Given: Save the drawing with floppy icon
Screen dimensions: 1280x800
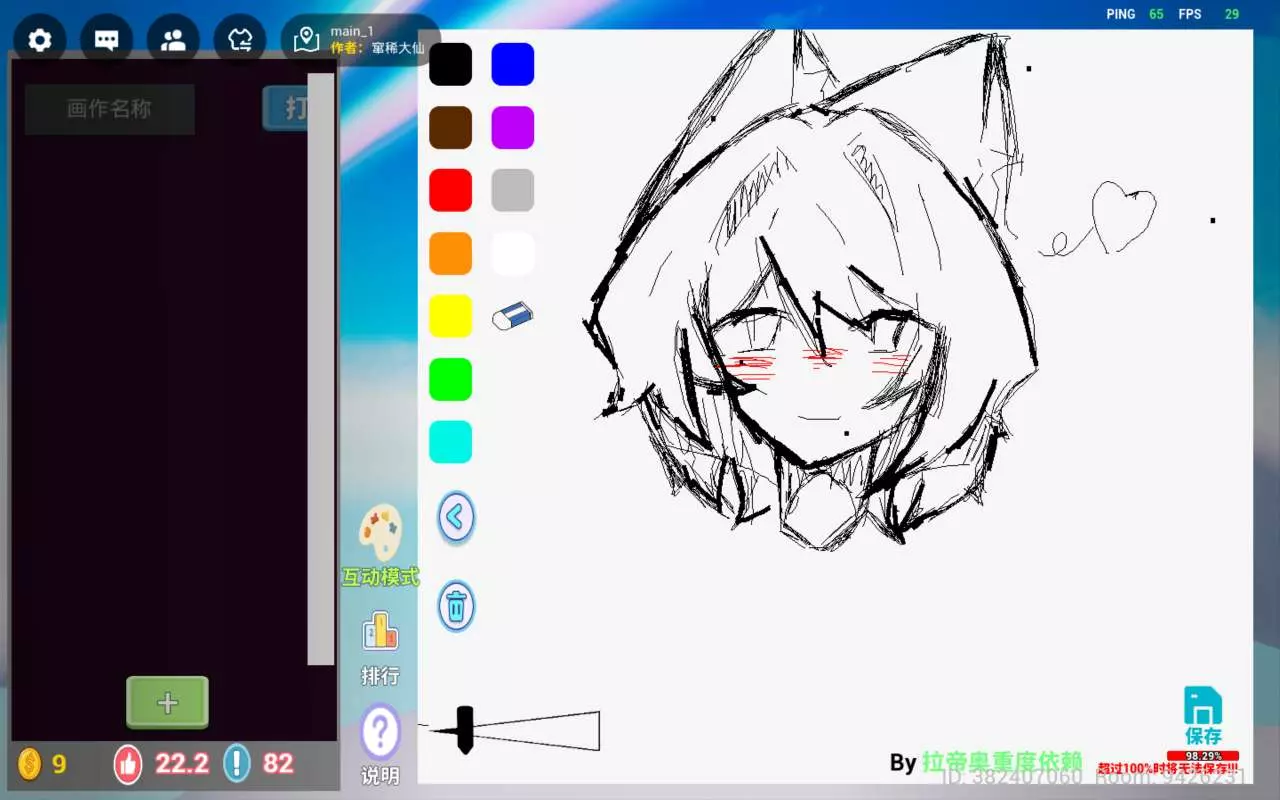Looking at the screenshot, I should (x=1203, y=705).
